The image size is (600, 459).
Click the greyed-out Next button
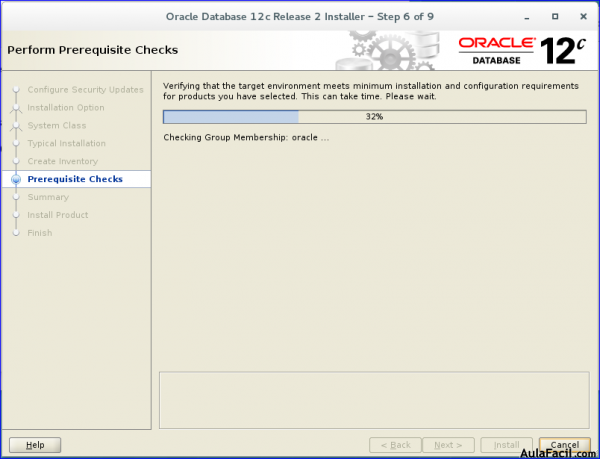pos(448,445)
